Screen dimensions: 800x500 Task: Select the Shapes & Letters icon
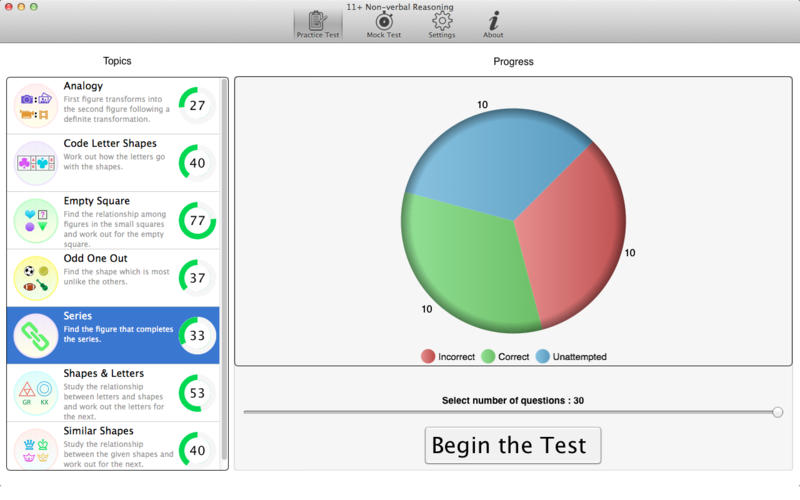pyautogui.click(x=35, y=393)
